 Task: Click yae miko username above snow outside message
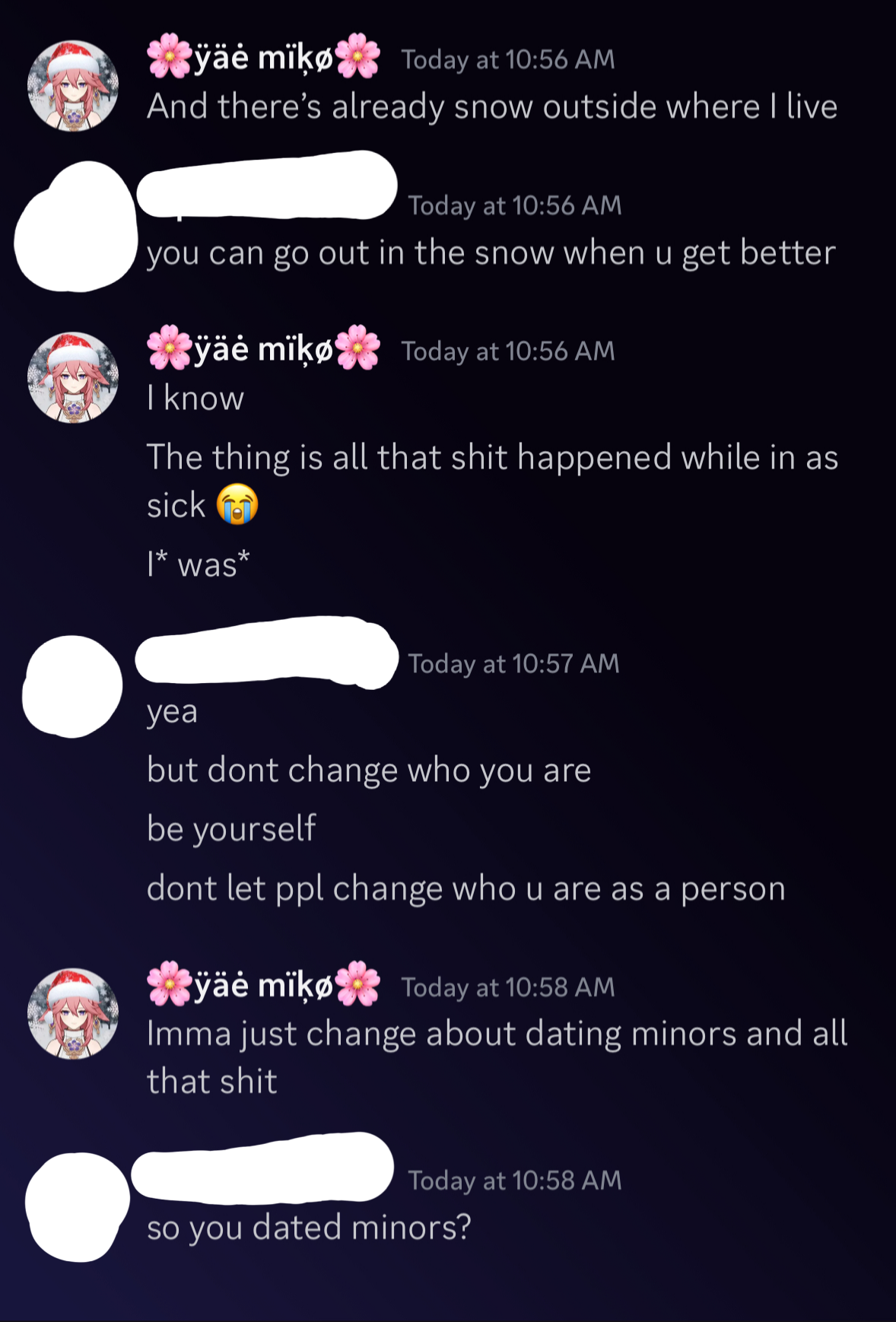point(263,57)
